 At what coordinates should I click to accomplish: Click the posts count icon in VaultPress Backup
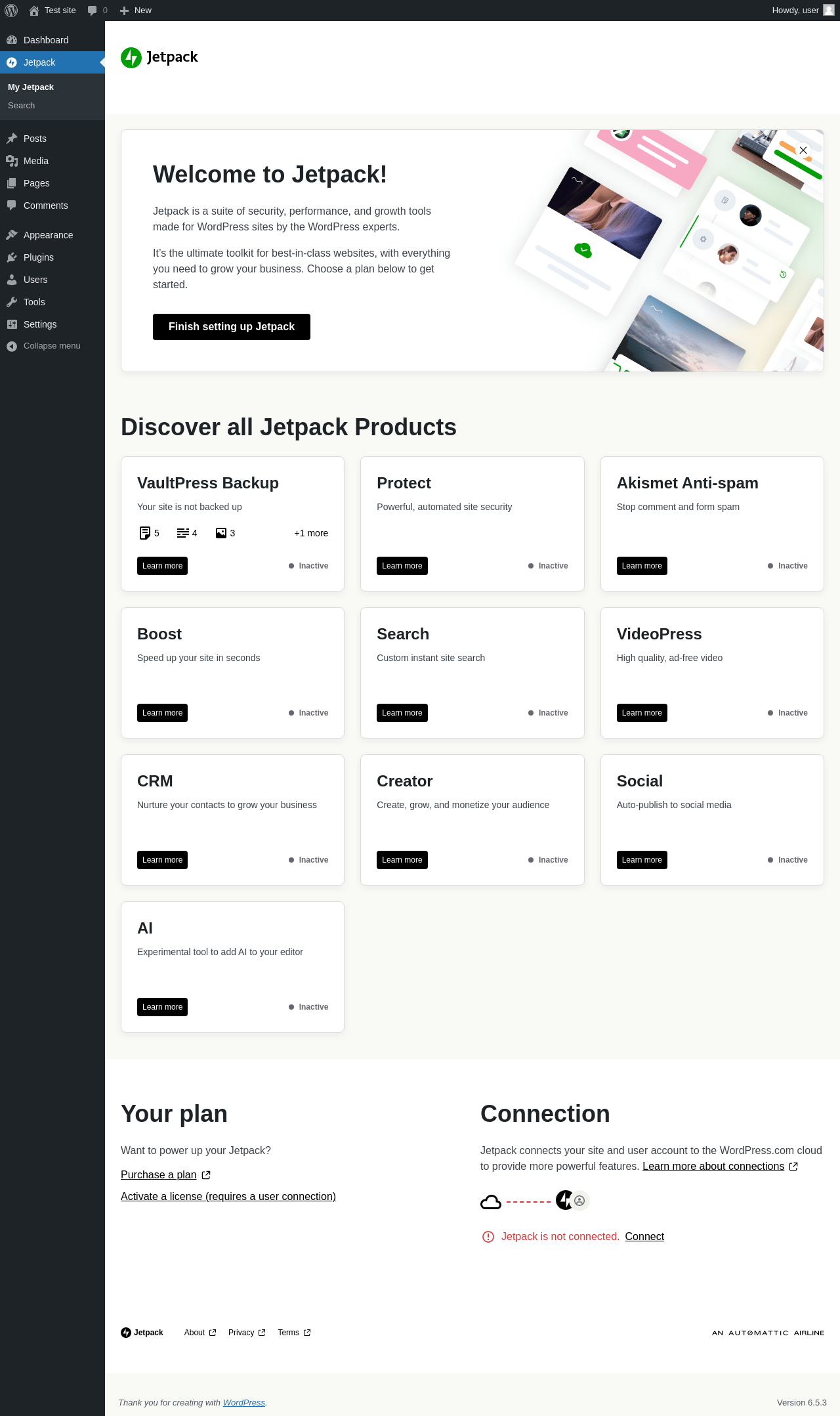pos(145,533)
